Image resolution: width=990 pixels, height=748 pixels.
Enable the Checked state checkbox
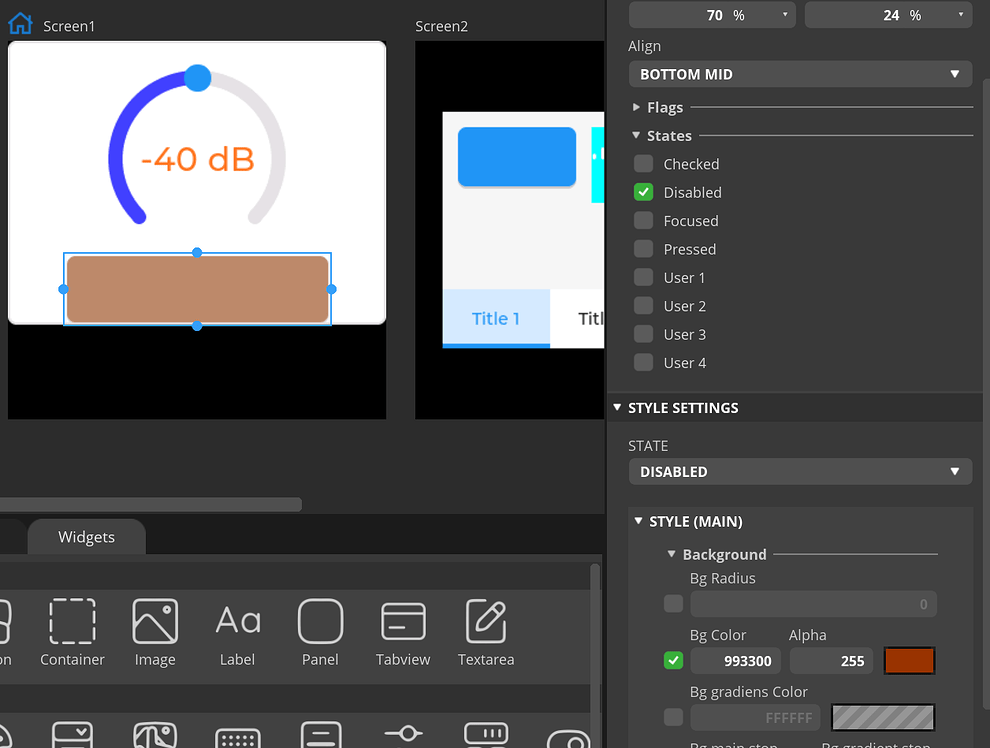click(644, 164)
